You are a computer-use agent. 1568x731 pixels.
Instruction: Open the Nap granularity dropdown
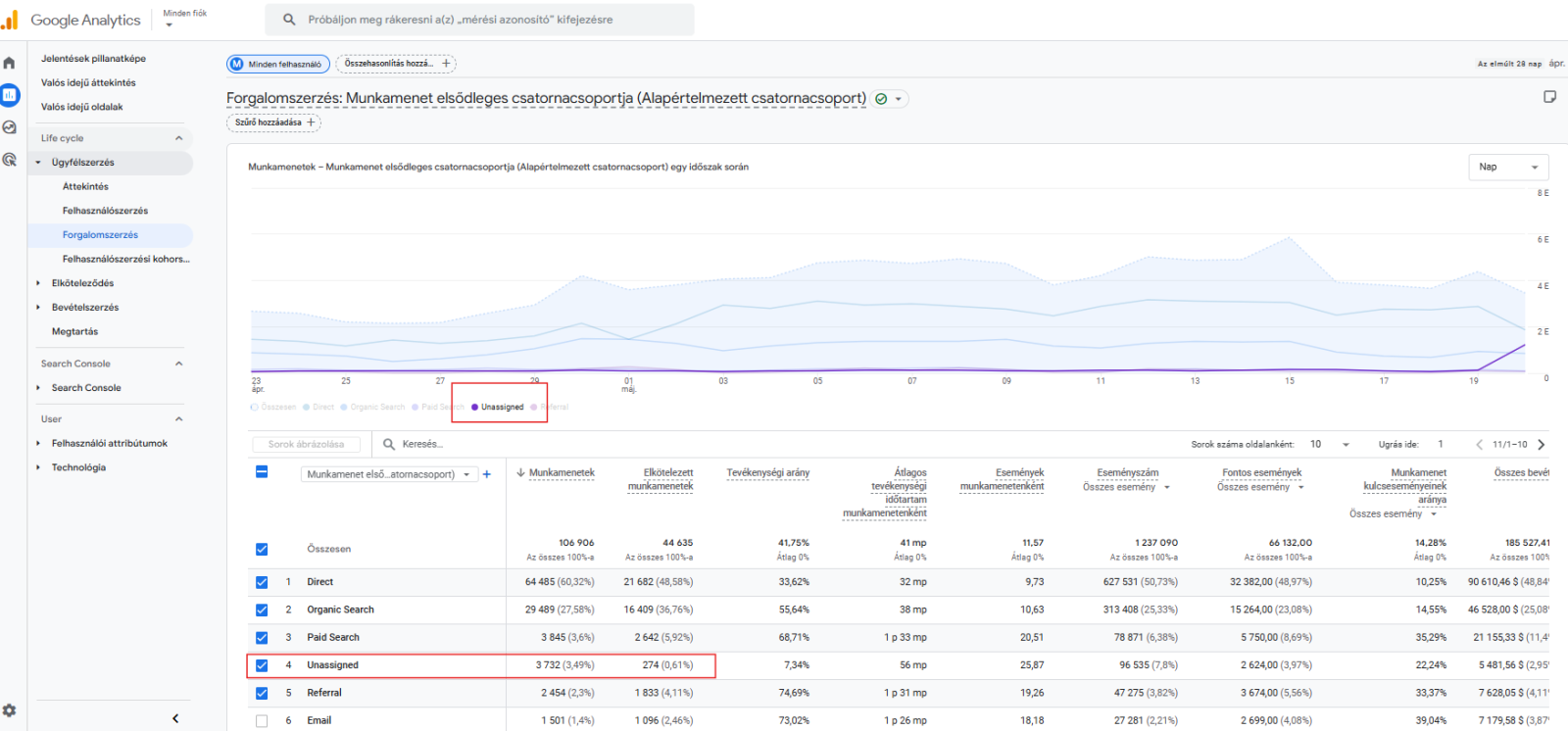pos(1508,167)
